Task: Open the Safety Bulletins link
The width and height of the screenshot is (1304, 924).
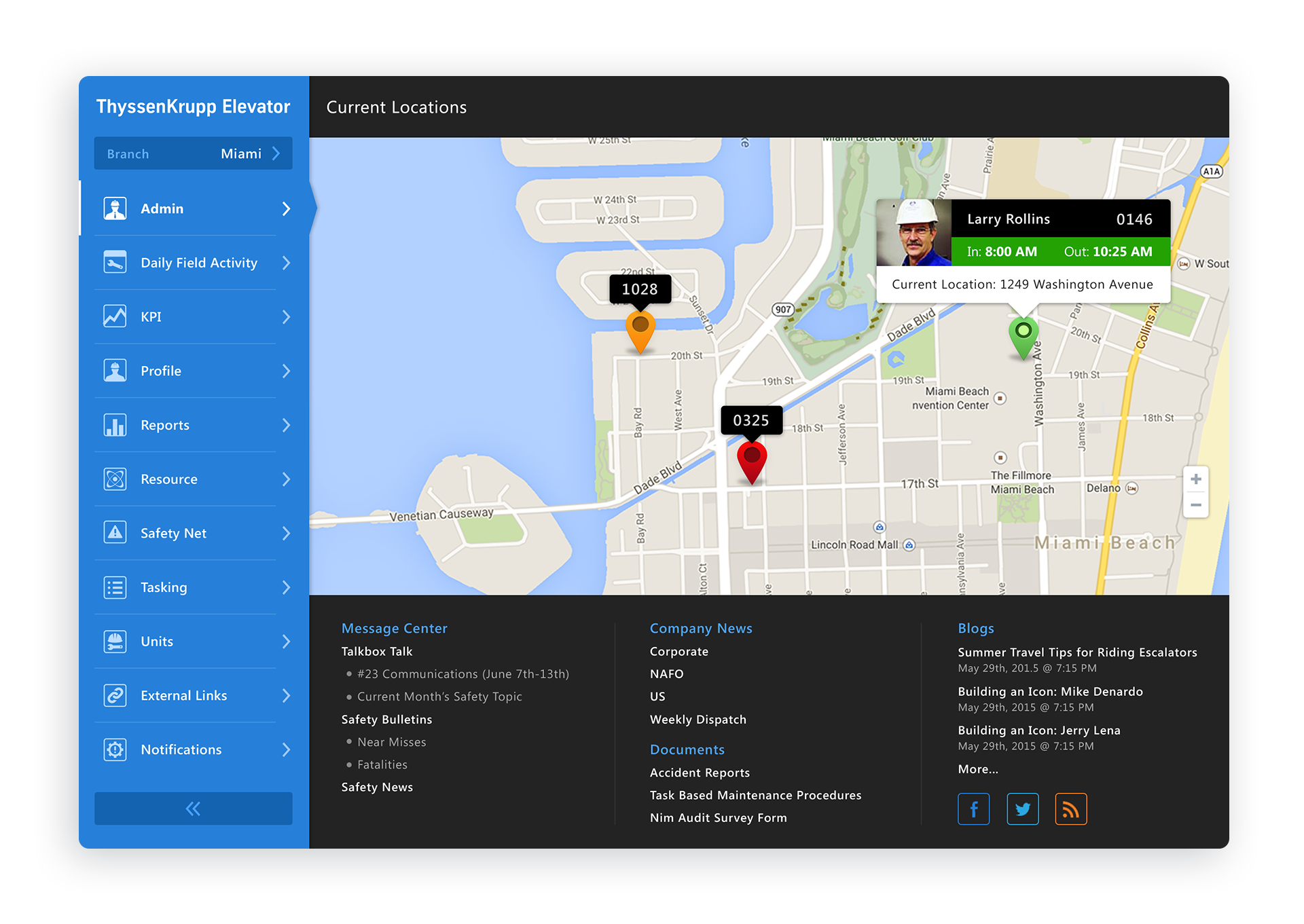Action: coord(386,719)
